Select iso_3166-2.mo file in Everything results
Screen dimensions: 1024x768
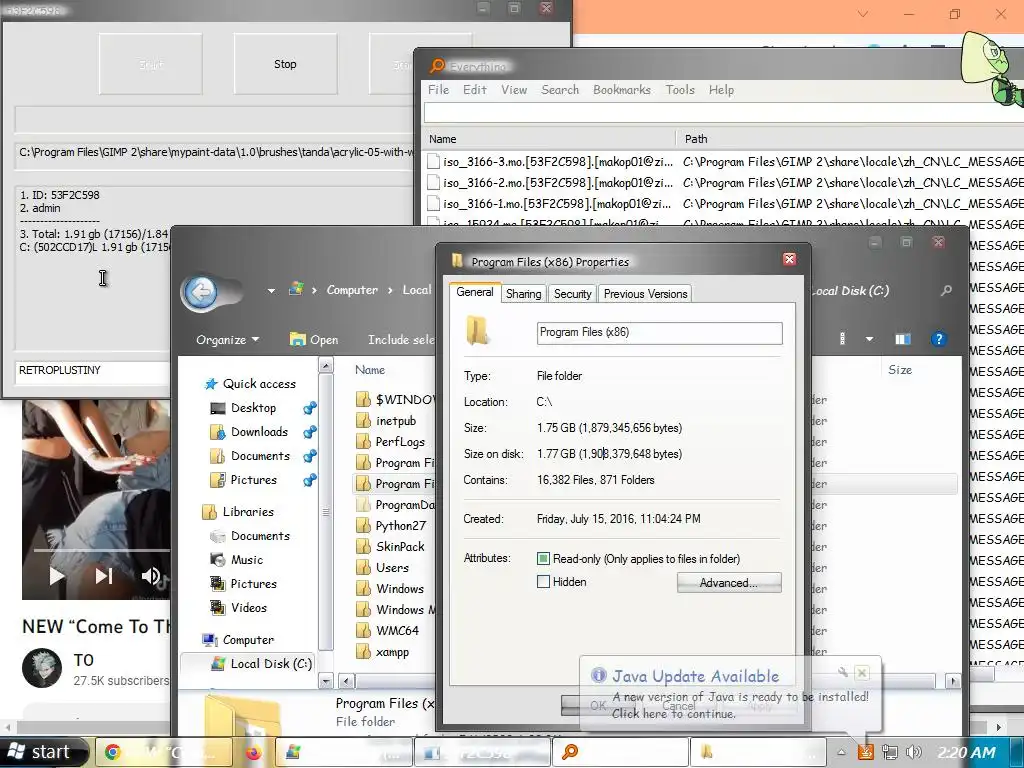pos(550,183)
